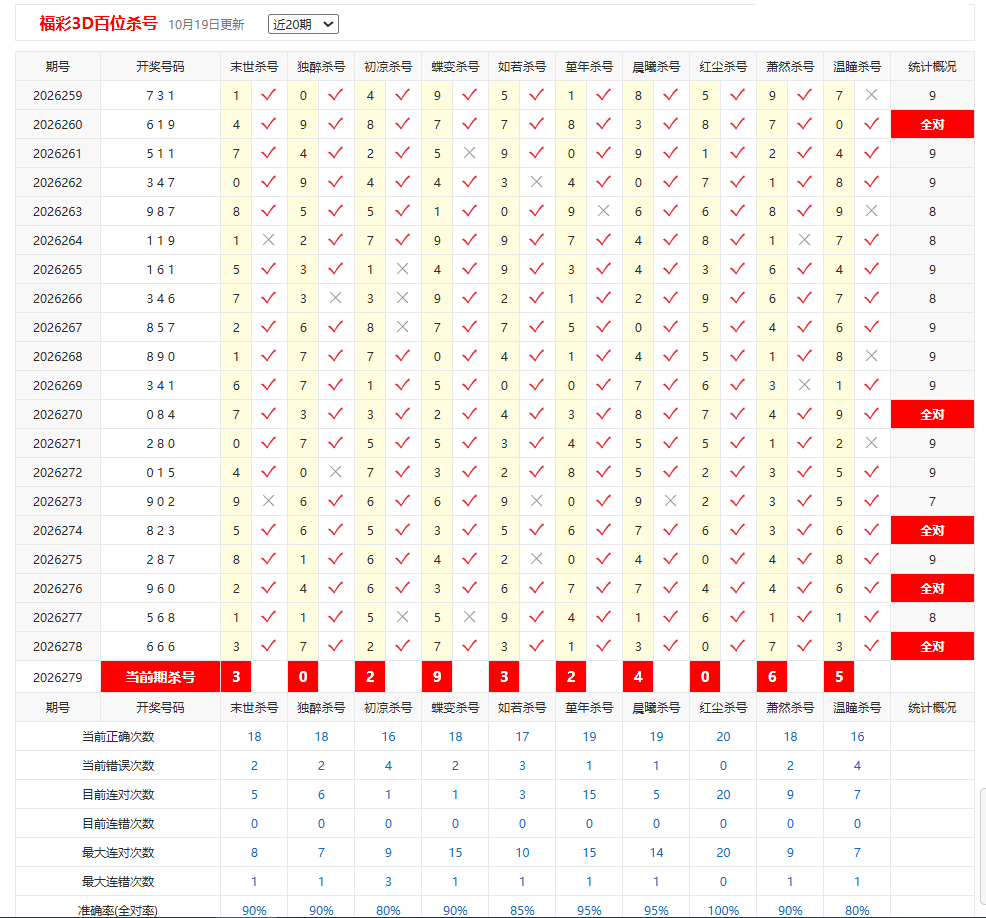Image resolution: width=986 pixels, height=918 pixels.
Task: Click the 准确率(全对率) row label
Action: [118, 910]
